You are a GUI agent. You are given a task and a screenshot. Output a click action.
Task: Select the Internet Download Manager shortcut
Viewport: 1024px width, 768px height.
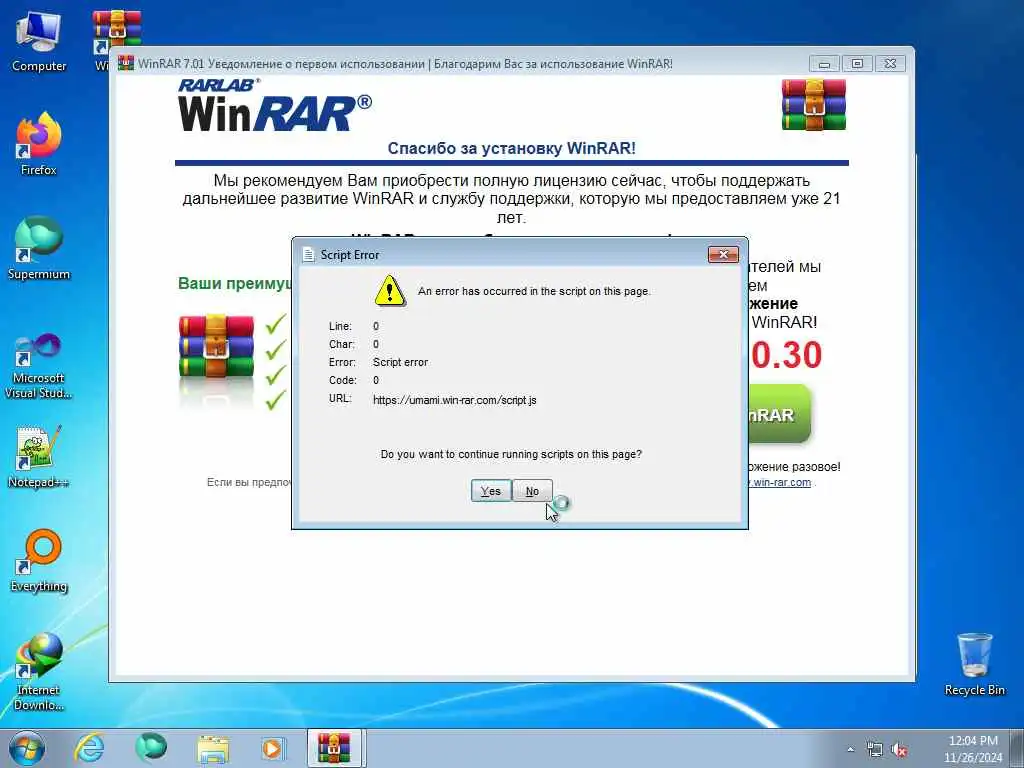[x=39, y=672]
